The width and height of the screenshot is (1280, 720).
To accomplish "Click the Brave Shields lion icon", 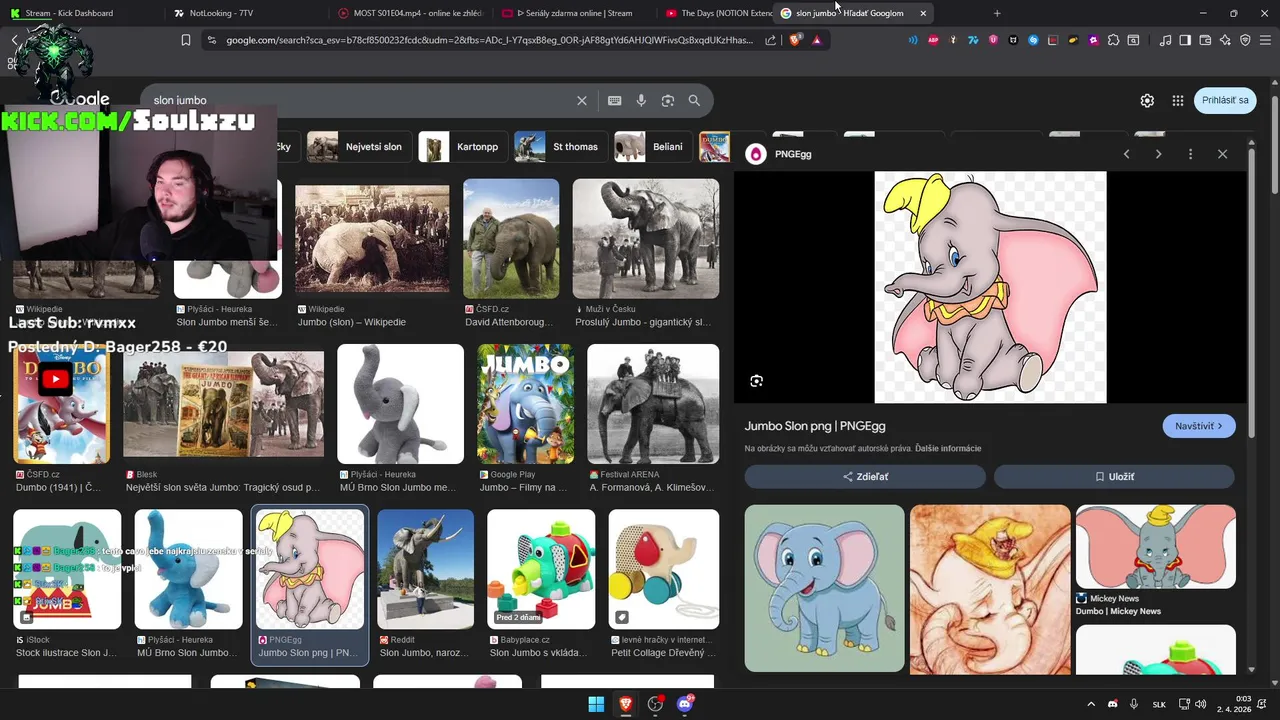I will pyautogui.click(x=795, y=40).
